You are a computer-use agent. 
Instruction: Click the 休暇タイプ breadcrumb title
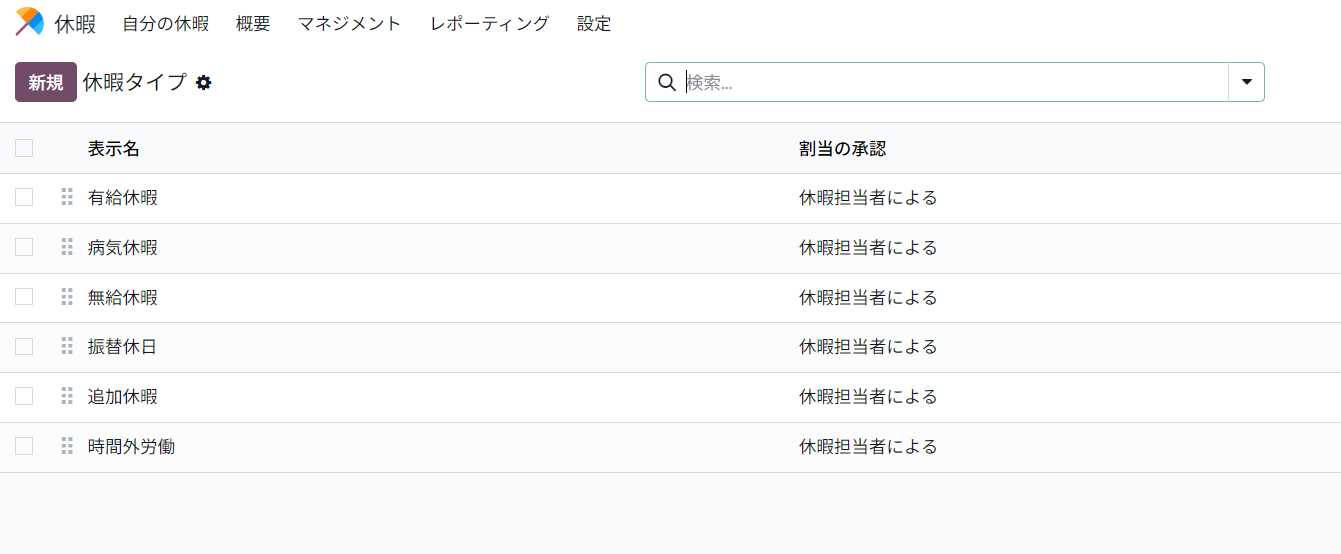[135, 82]
